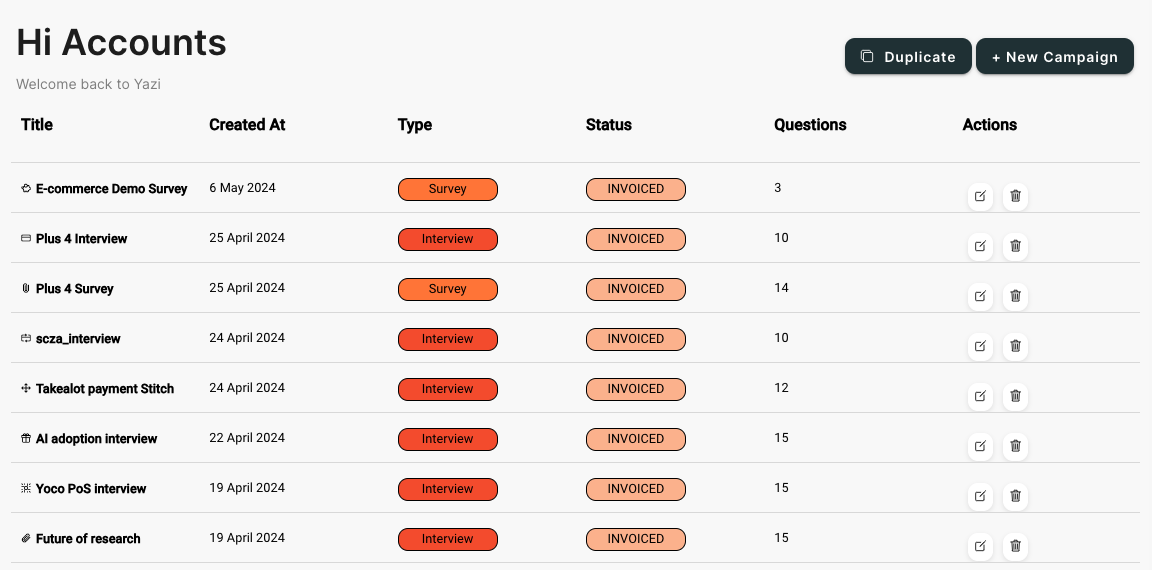Viewport: 1152px width, 570px height.
Task: Click trash icon for Plus 4 Survey
Action: click(1015, 296)
